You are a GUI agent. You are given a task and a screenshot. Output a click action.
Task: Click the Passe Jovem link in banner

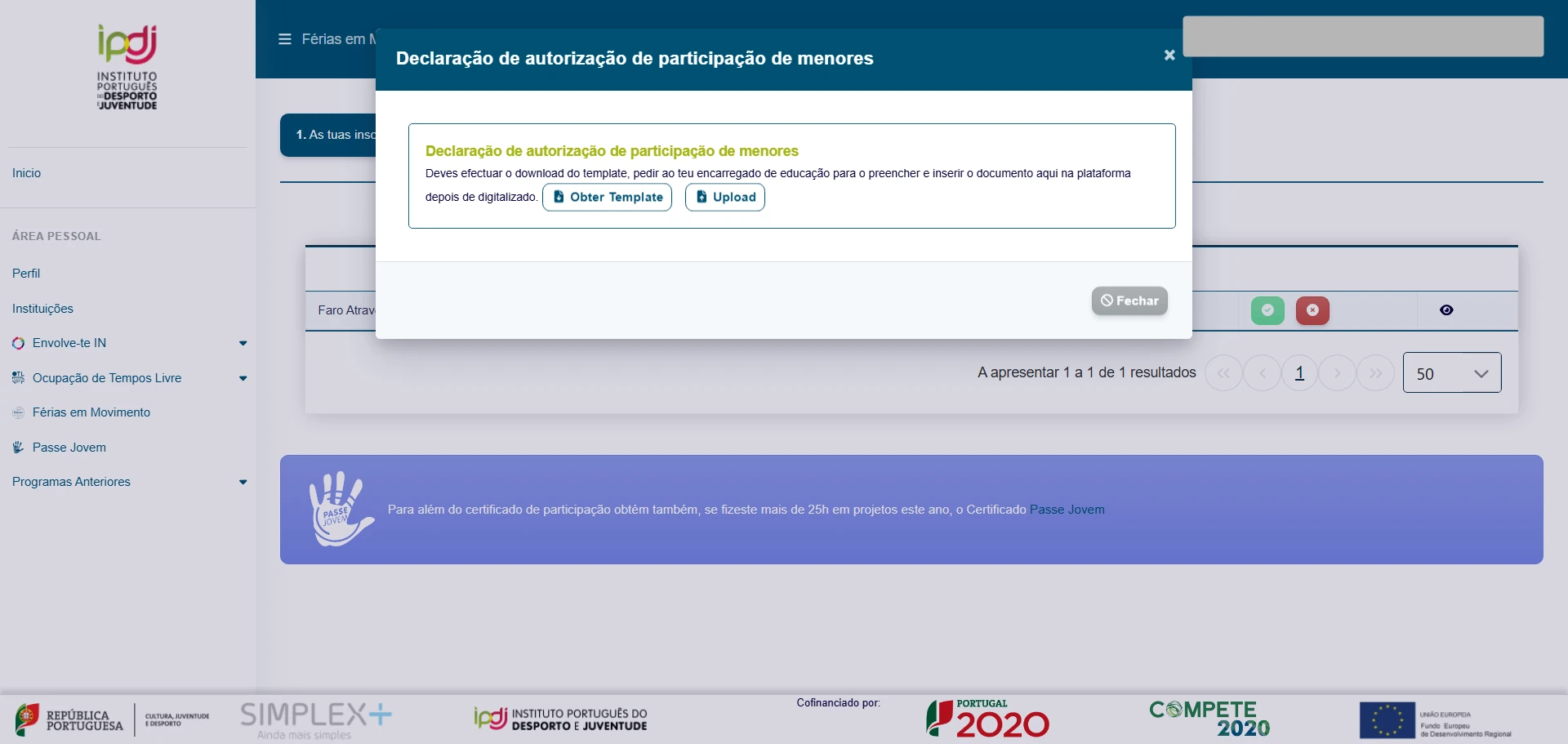(1067, 510)
